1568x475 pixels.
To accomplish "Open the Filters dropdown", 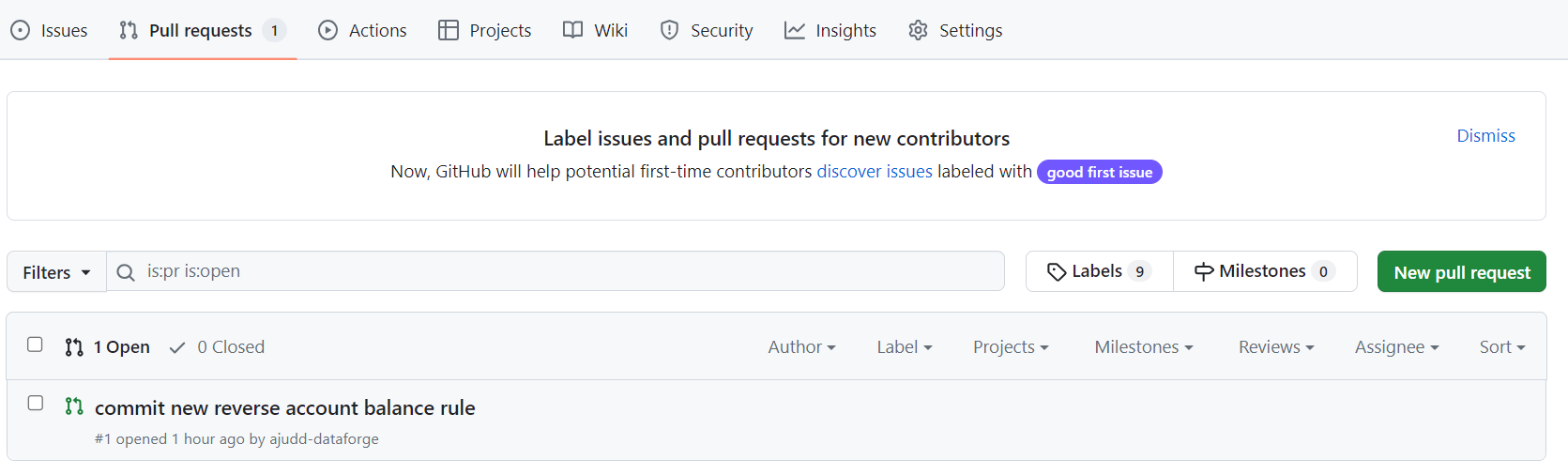I will click(56, 272).
